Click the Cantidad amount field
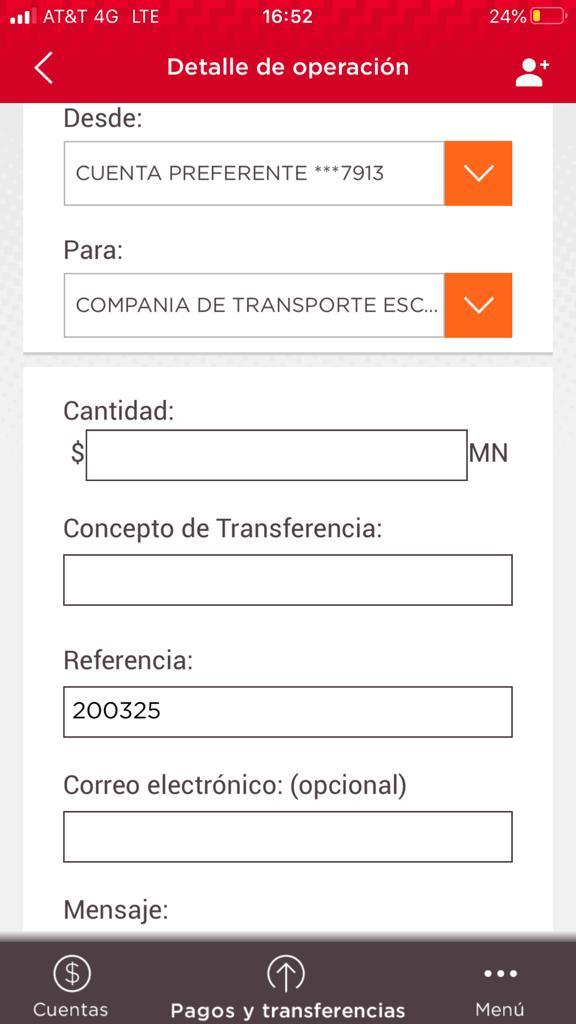576x1024 pixels. 277,453
